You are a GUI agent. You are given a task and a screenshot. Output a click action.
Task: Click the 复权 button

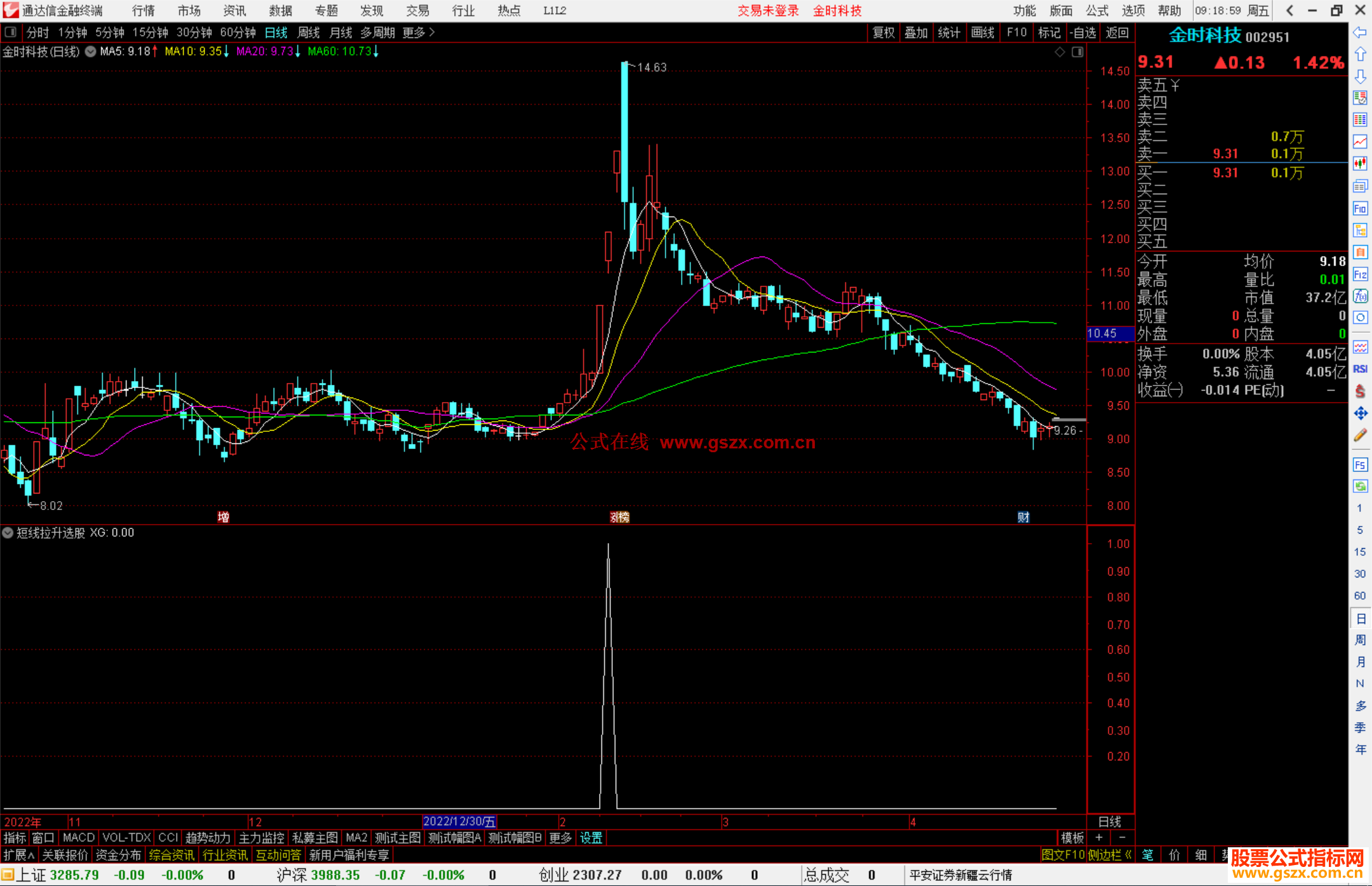(884, 32)
